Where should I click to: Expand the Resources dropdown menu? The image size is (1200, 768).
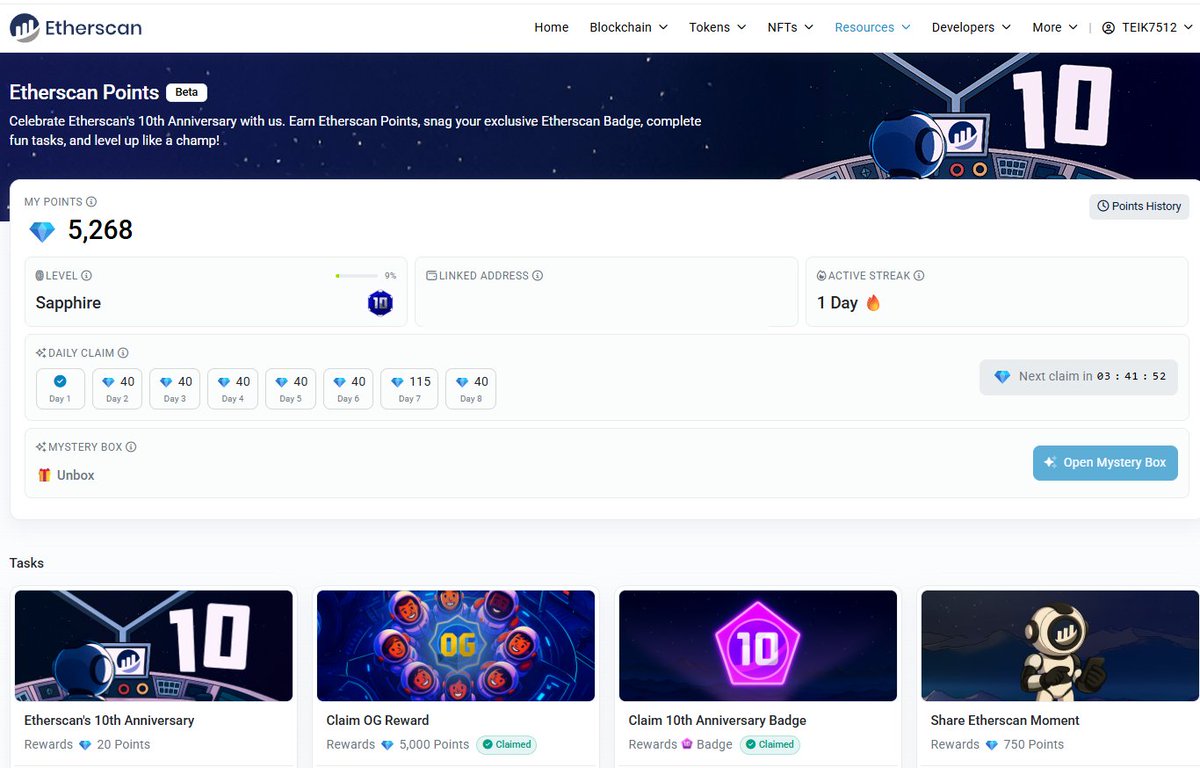click(872, 27)
